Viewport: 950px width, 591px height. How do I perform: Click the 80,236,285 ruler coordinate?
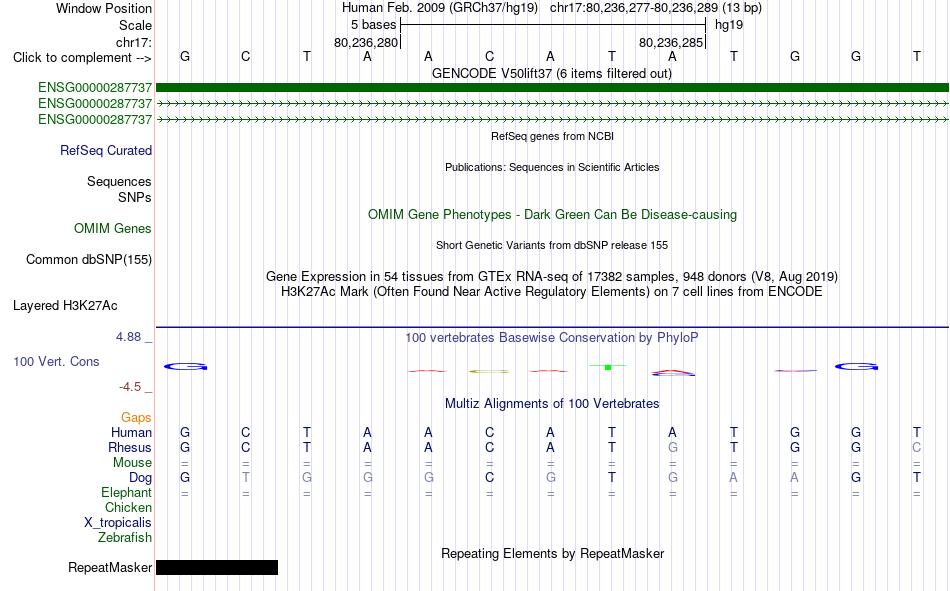[671, 42]
